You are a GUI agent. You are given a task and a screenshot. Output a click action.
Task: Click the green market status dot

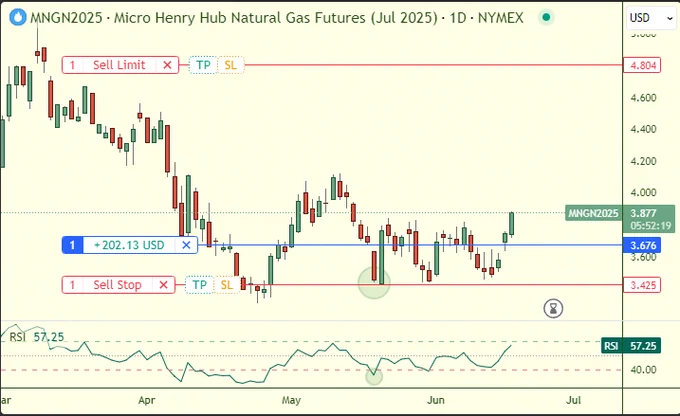click(x=546, y=17)
